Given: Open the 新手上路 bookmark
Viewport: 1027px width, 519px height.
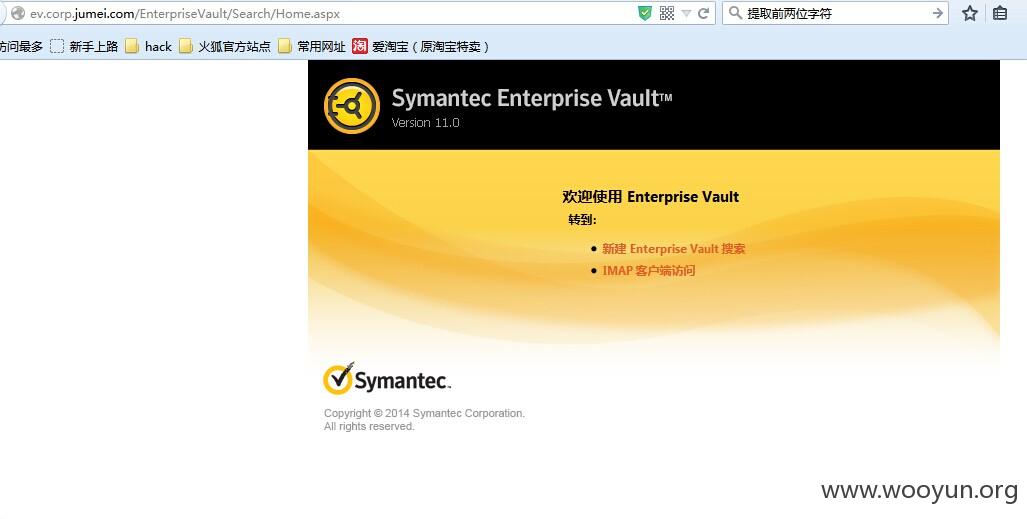Looking at the screenshot, I should coord(84,47).
